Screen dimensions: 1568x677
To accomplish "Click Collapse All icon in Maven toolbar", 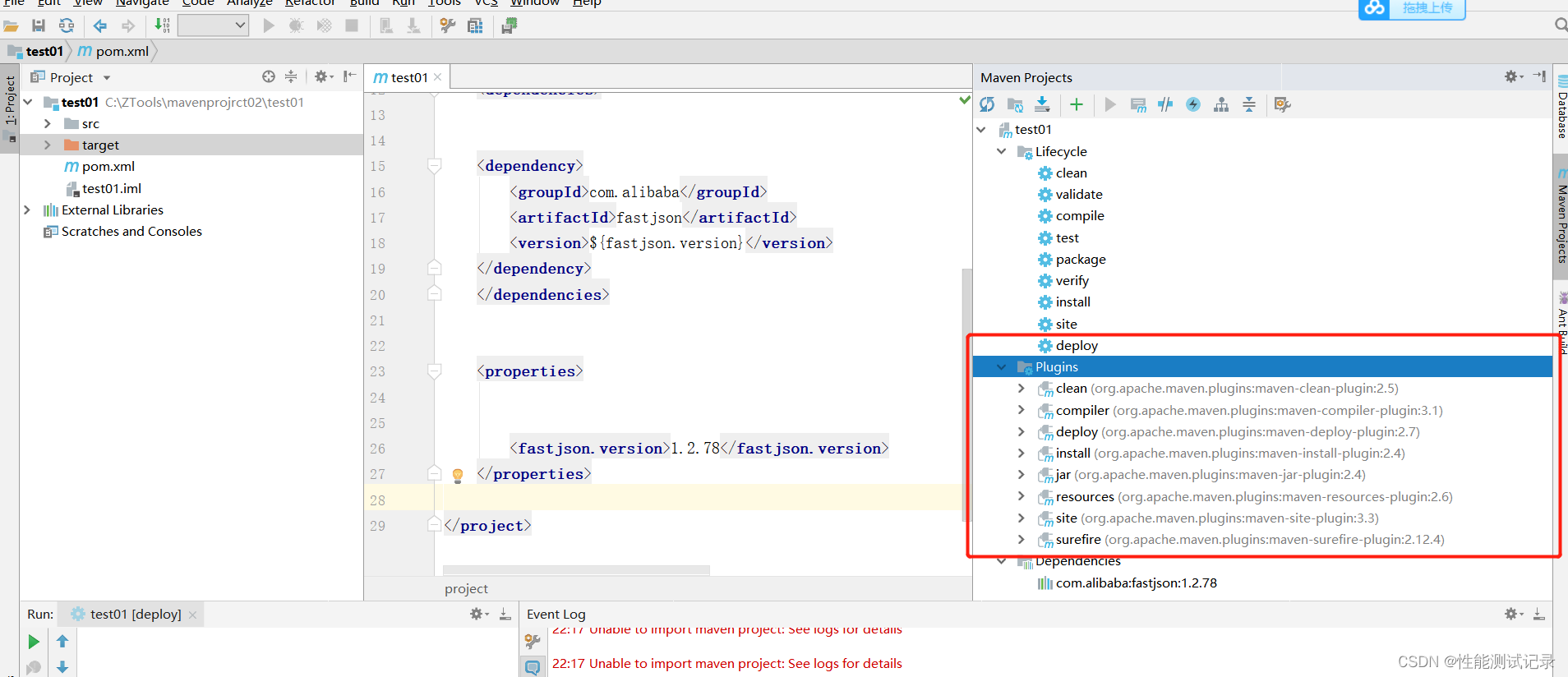I will (1249, 104).
